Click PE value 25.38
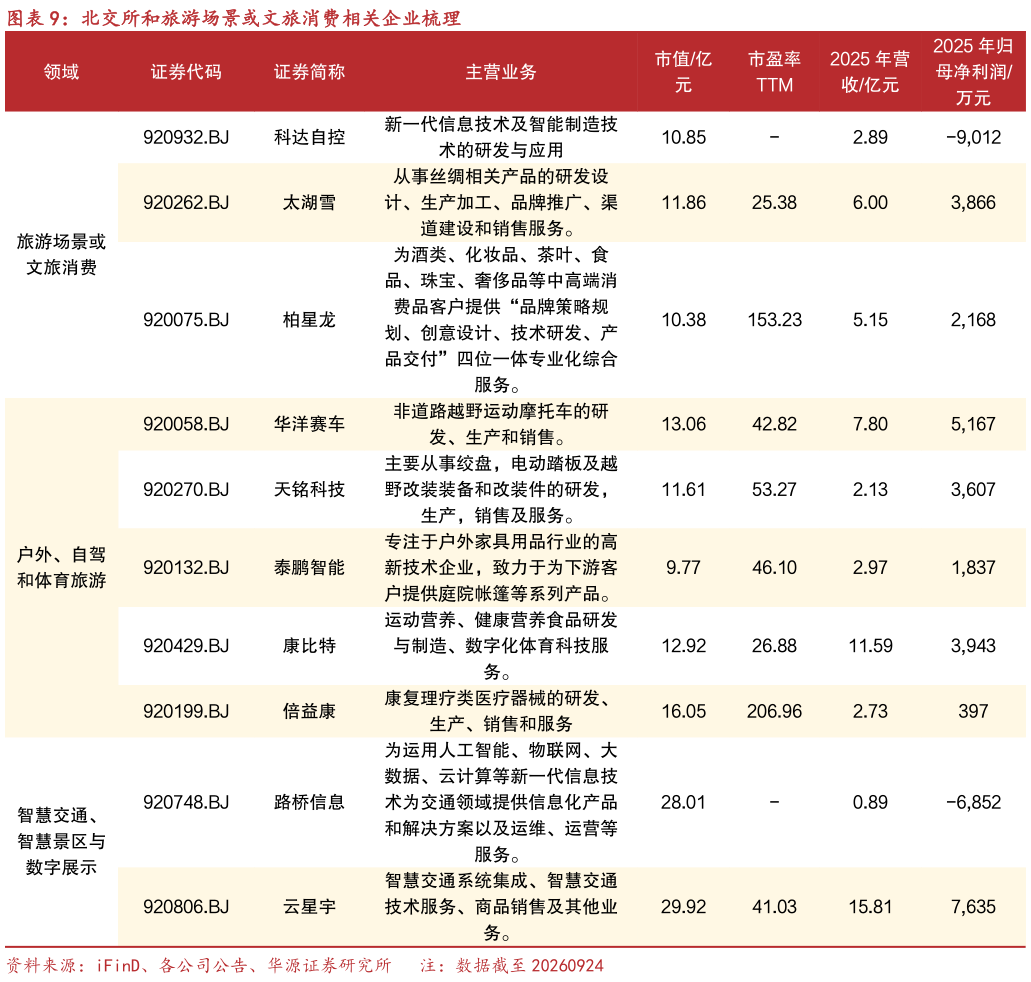Image resolution: width=1031 pixels, height=982 pixels. [775, 202]
